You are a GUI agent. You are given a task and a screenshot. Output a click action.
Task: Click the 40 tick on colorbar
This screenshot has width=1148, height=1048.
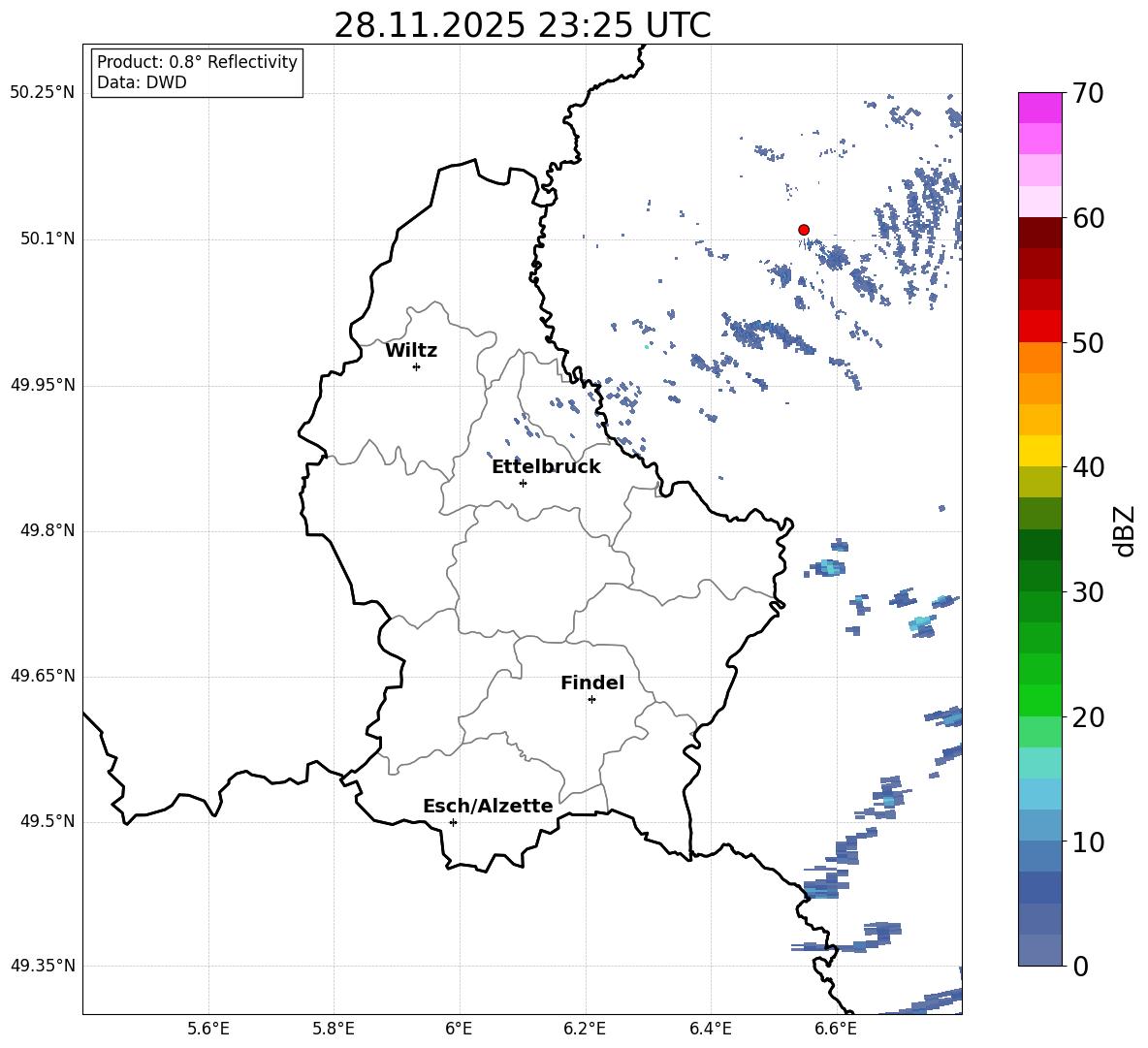(x=1088, y=467)
